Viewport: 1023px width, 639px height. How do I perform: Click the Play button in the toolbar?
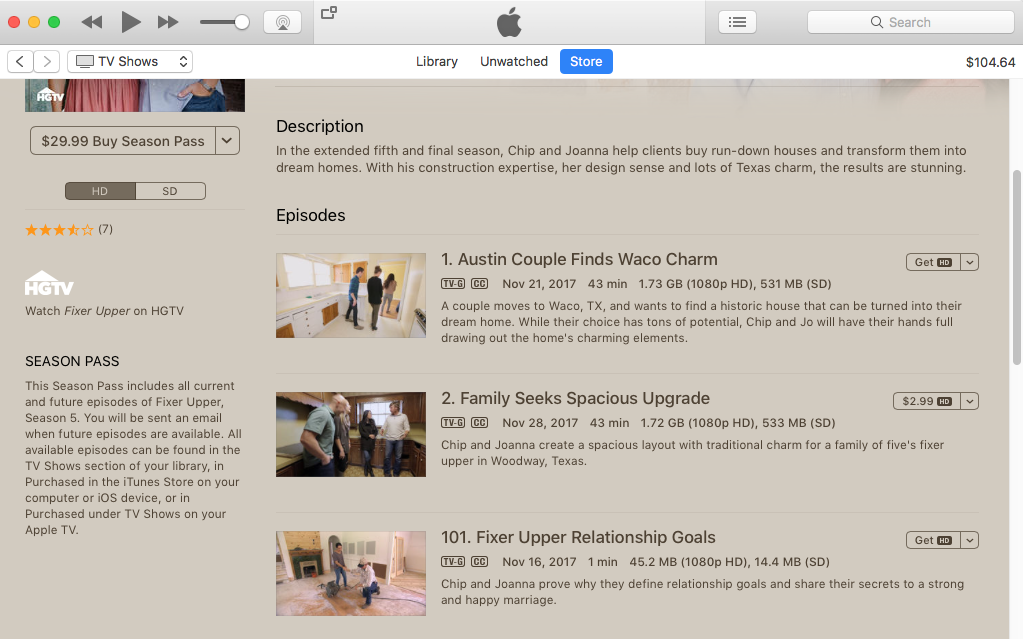130,22
